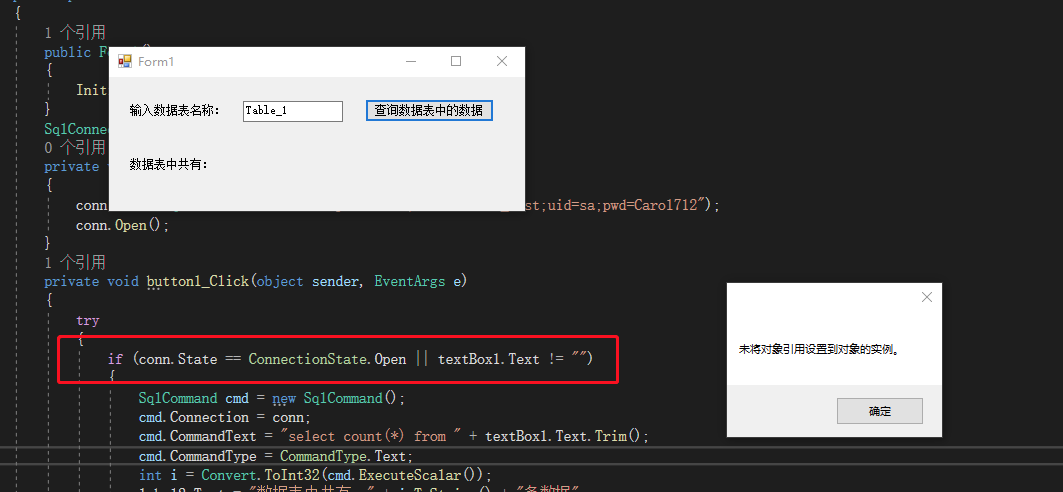The image size is (1063, 492).
Task: Click ConnectionState.Open in the if condition
Action: [327, 359]
